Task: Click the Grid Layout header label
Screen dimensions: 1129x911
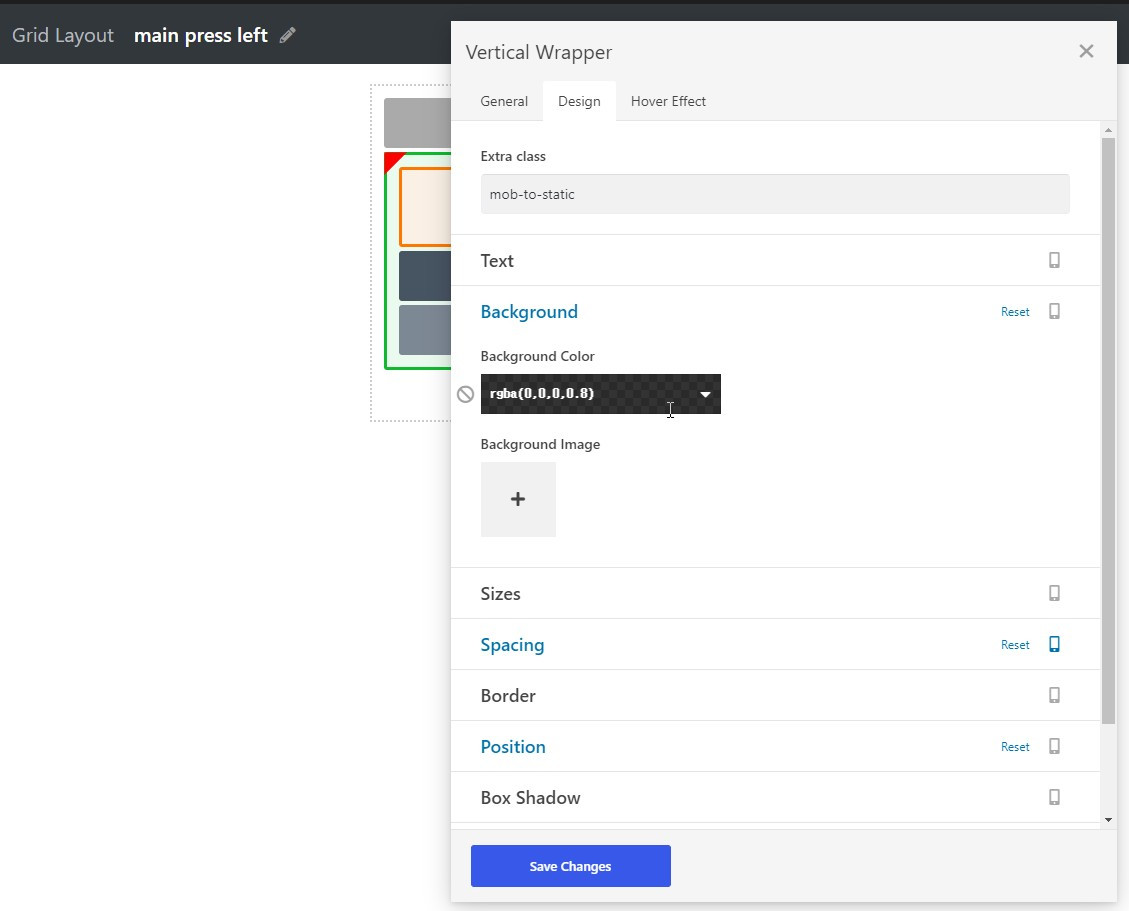Action: tap(63, 35)
